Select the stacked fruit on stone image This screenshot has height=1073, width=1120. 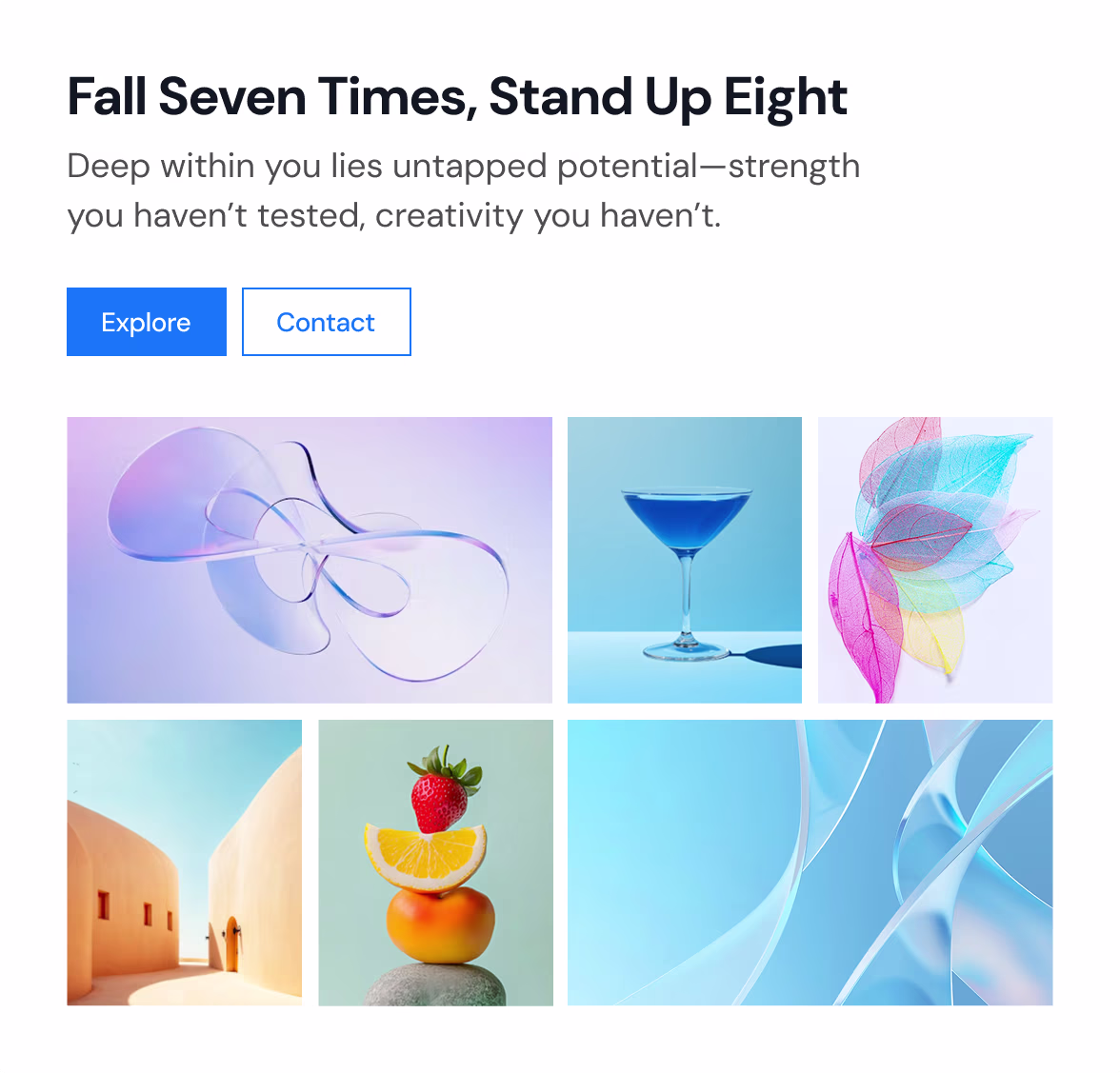pyautogui.click(x=436, y=863)
